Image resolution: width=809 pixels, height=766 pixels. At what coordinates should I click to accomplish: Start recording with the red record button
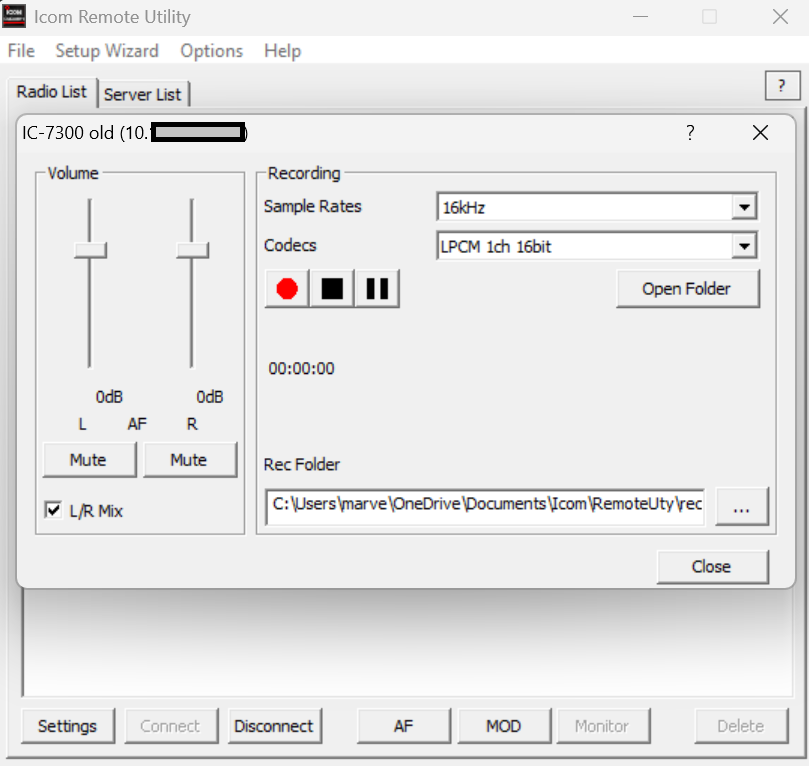click(287, 289)
